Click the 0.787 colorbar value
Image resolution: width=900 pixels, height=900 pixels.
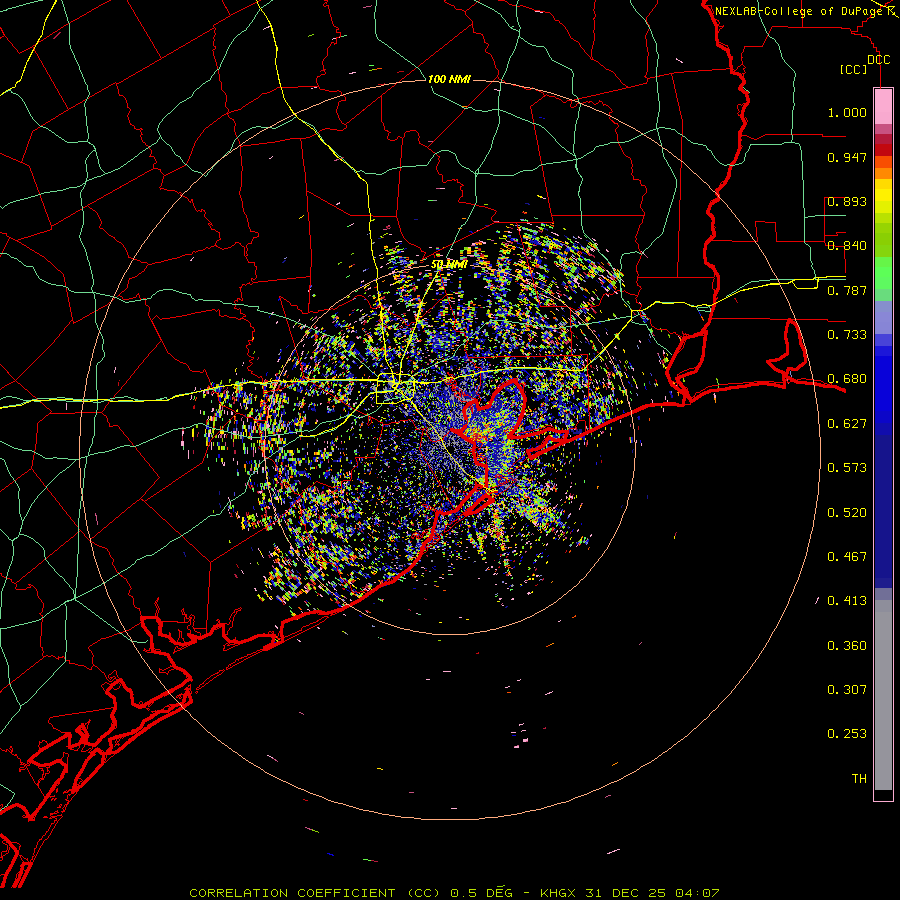click(847, 290)
